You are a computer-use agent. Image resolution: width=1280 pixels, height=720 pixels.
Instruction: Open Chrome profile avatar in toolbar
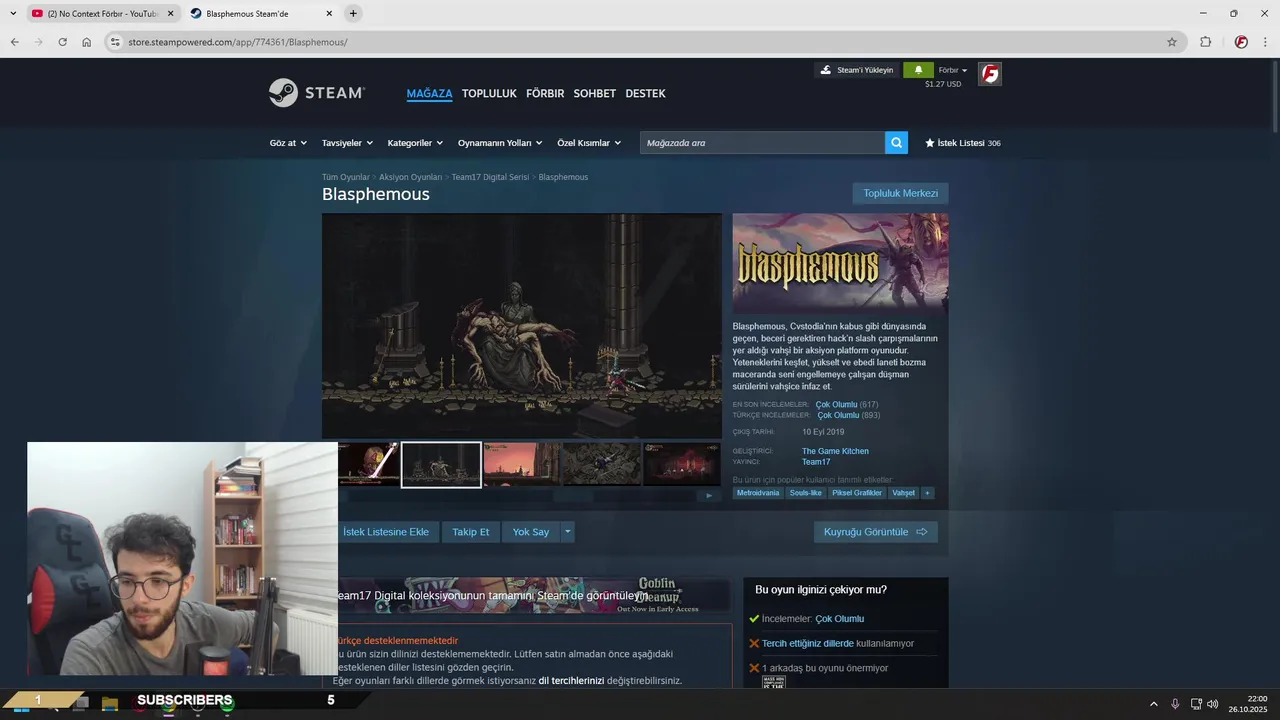pyautogui.click(x=1241, y=42)
